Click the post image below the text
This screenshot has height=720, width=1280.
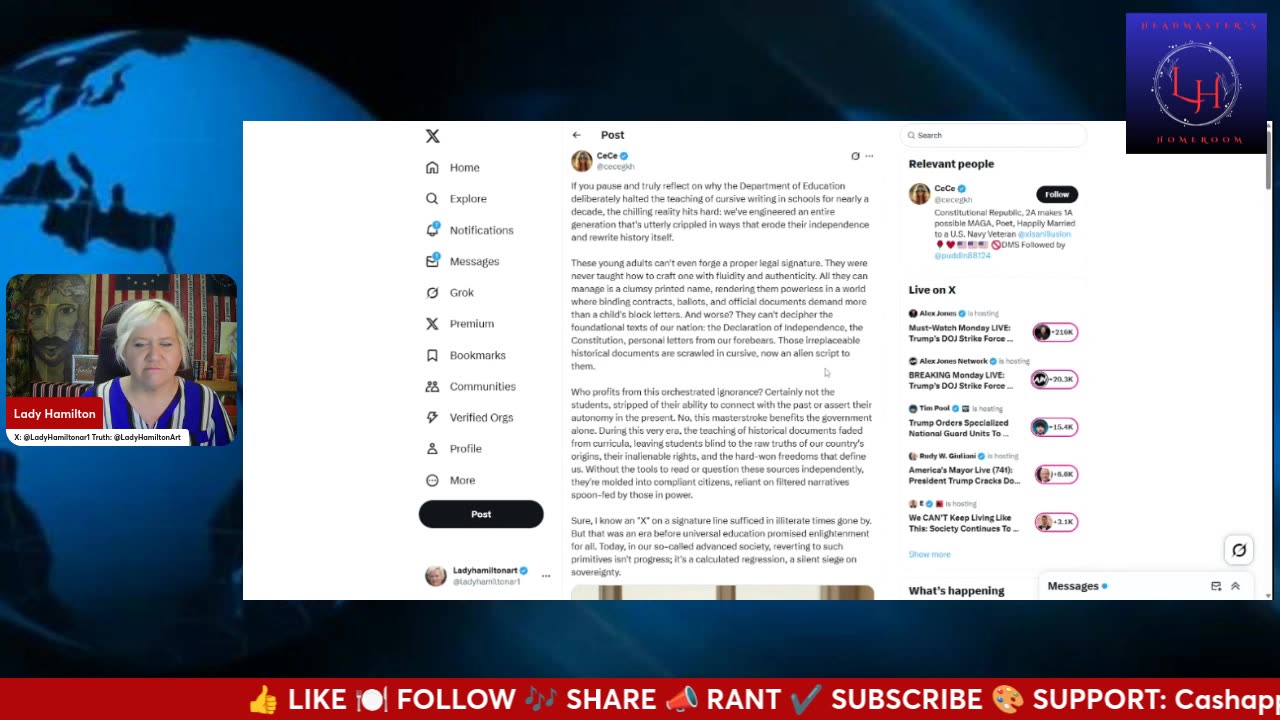[722, 593]
